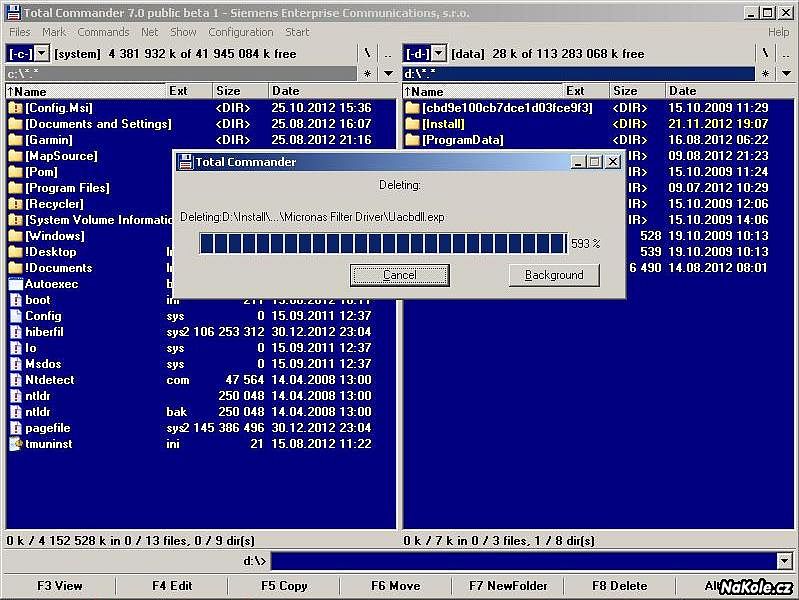Image resolution: width=799 pixels, height=600 pixels.
Task: Click the main window floppy disk title icon
Action: pyautogui.click(x=13, y=12)
